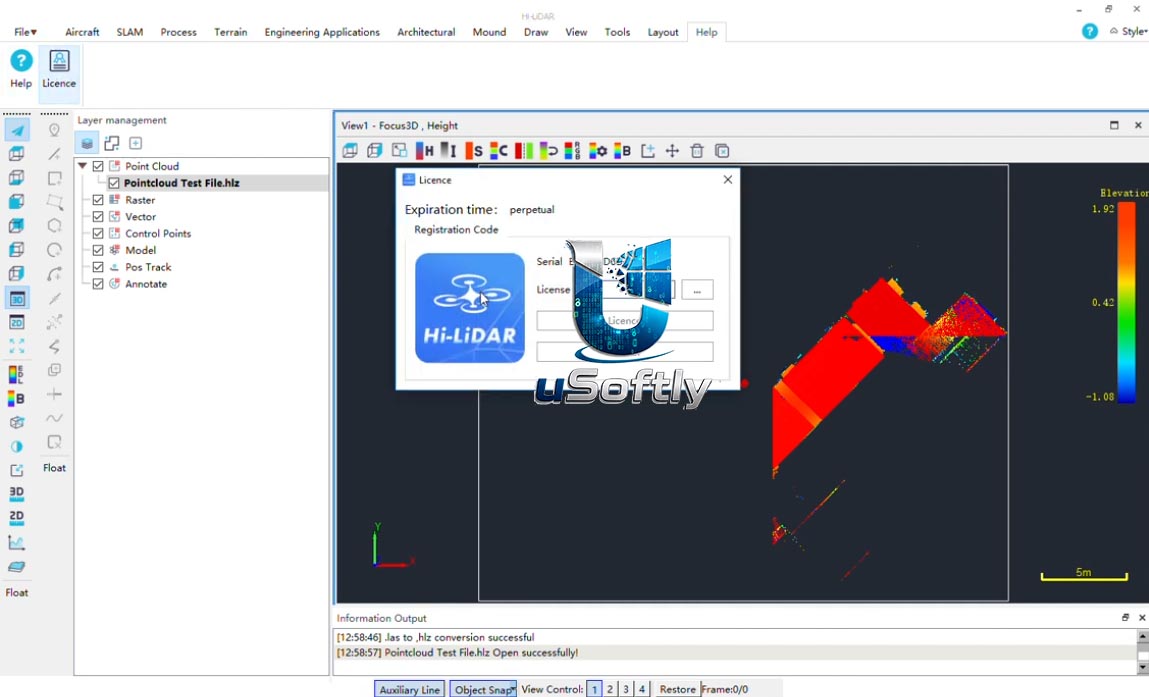Click the Elevation color ramp legend
Image resolution: width=1149 pixels, height=697 pixels.
pyautogui.click(x=1126, y=303)
